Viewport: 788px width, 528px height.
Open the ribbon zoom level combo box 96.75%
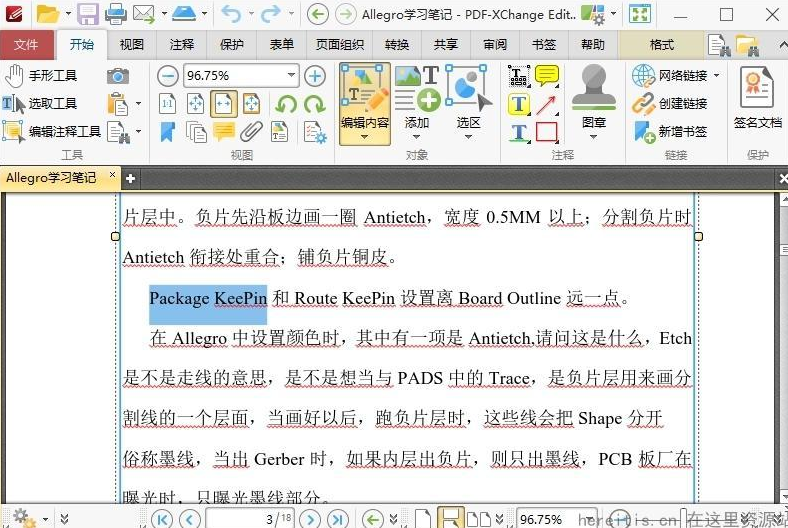(241, 76)
